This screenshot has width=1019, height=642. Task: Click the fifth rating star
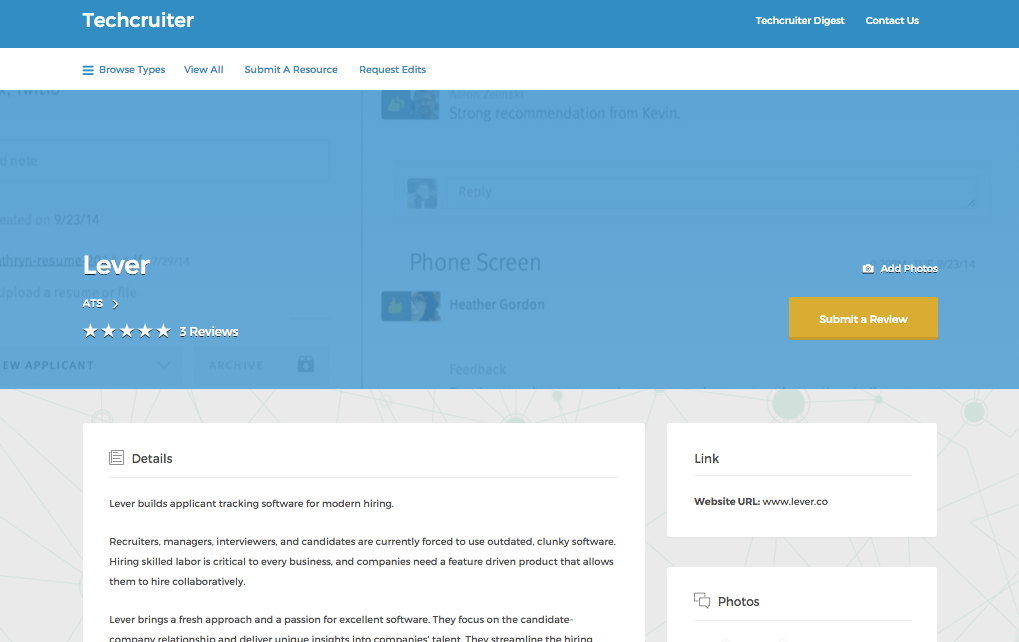163,331
